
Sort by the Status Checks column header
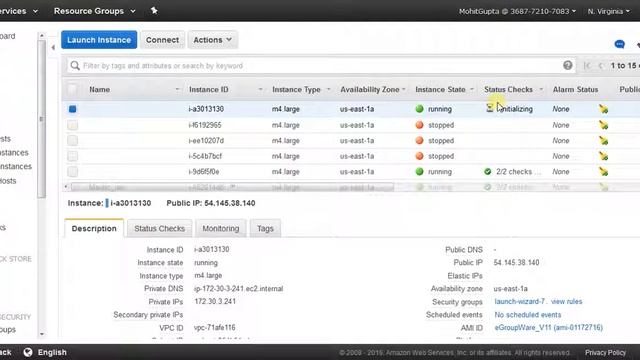508,89
